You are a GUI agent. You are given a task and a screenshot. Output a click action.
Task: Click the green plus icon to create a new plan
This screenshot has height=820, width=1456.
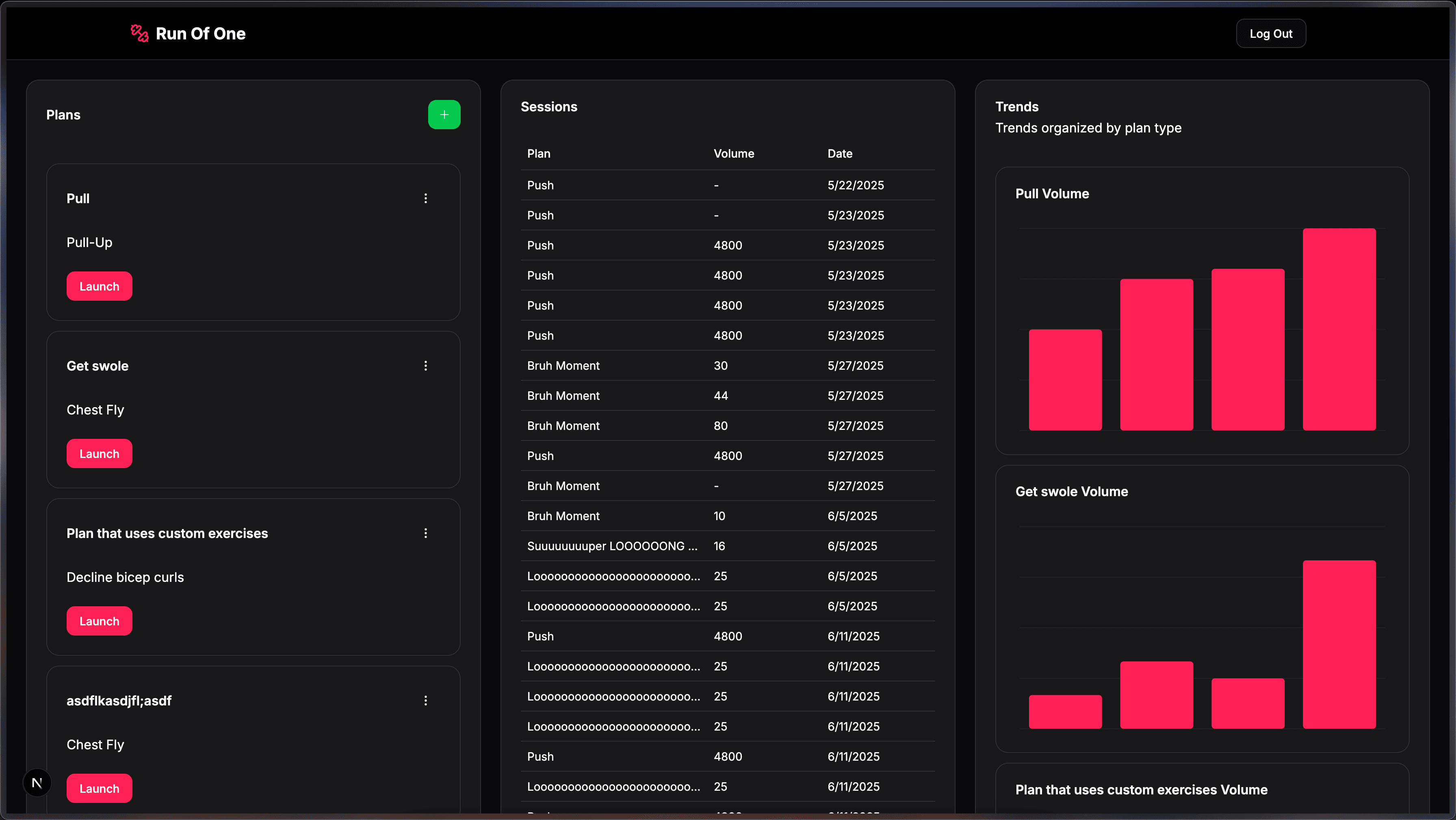coord(444,114)
